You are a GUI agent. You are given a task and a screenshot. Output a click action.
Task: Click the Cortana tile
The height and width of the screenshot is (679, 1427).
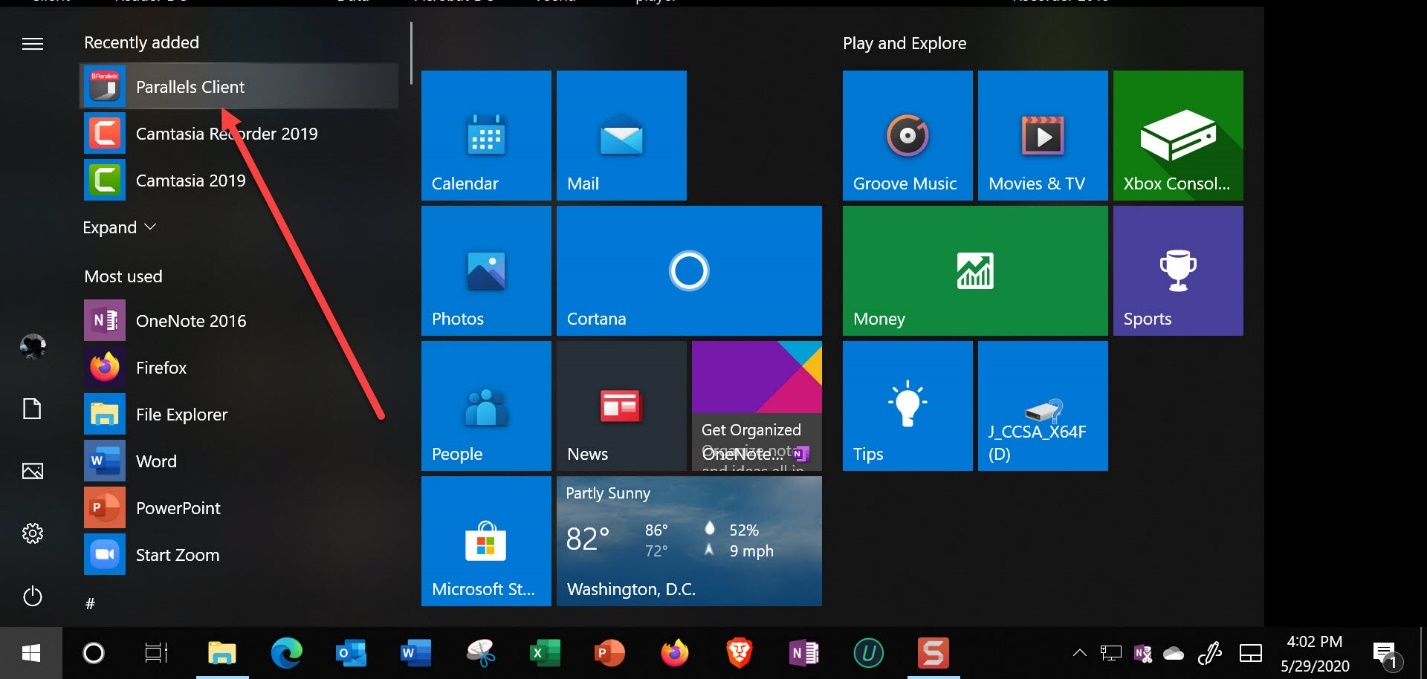tap(688, 271)
